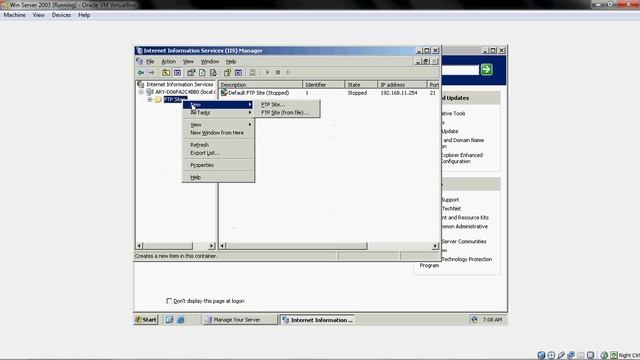This screenshot has width=640, height=360.
Task: Select the 'Default FTP Site (Stopped)' row text
Action: 258,93
